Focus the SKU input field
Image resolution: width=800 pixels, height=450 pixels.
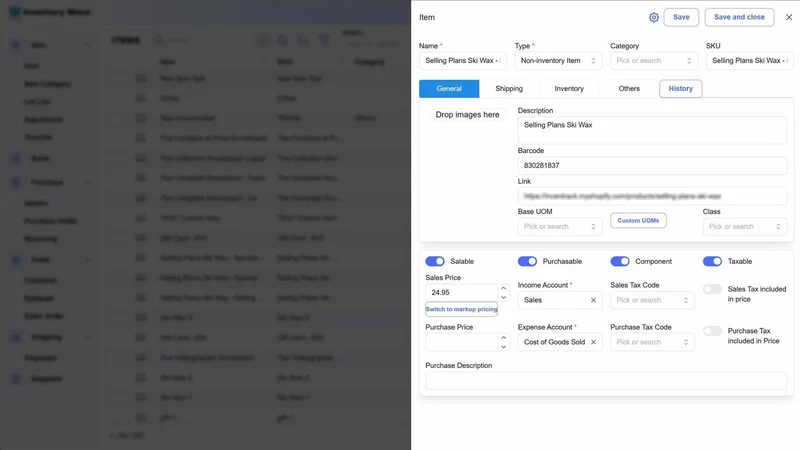[x=749, y=61]
